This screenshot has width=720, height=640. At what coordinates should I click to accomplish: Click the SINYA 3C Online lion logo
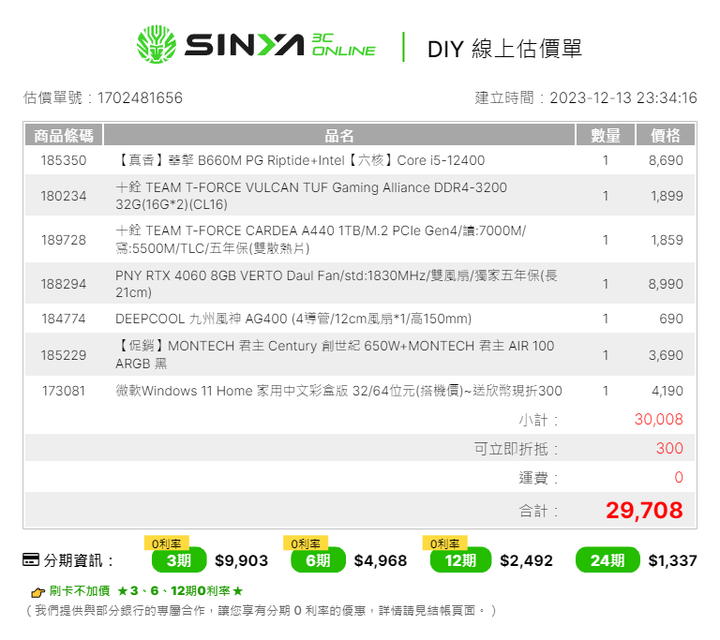tap(156, 44)
